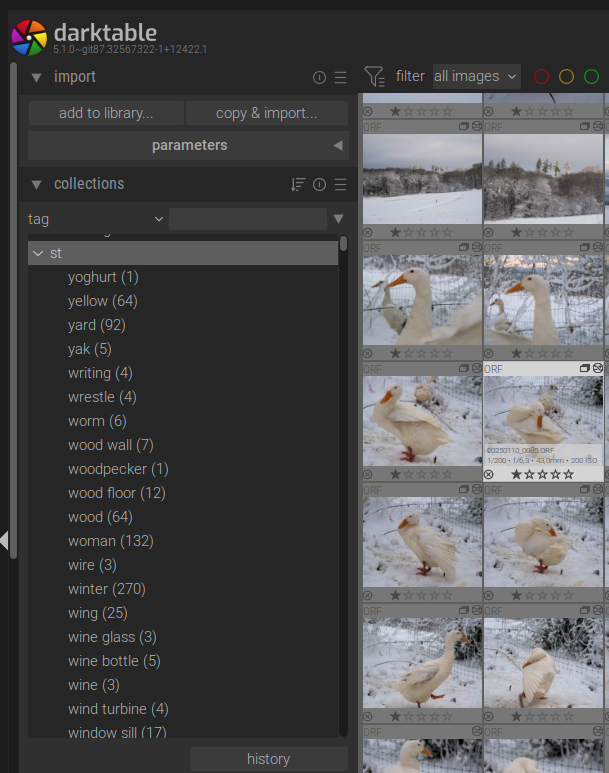
Task: Select the wing (25) tag
Action: (x=98, y=613)
